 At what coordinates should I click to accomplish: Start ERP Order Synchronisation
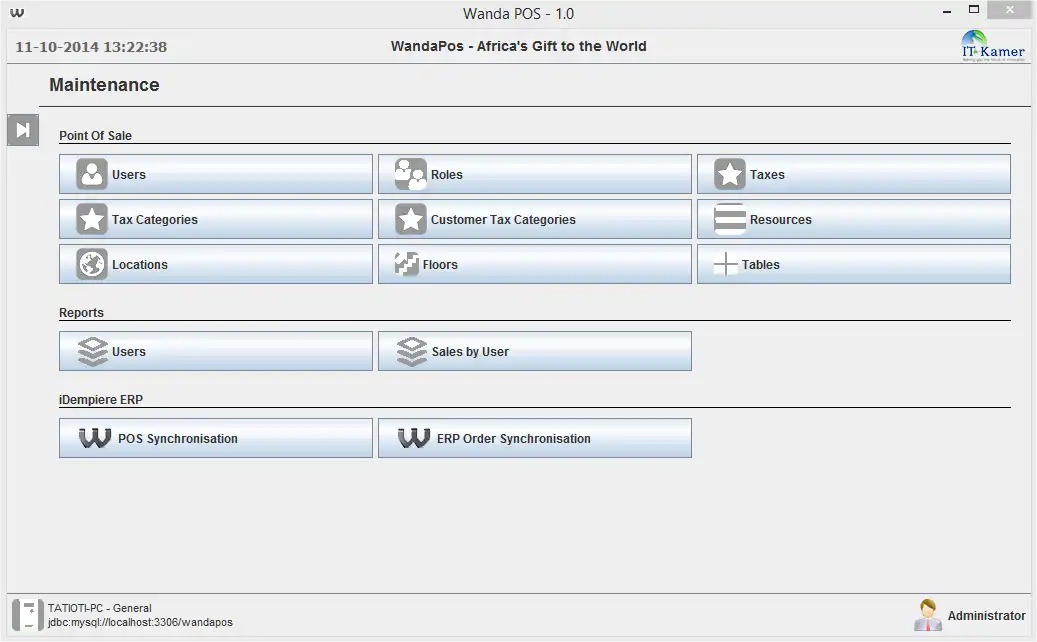(534, 438)
